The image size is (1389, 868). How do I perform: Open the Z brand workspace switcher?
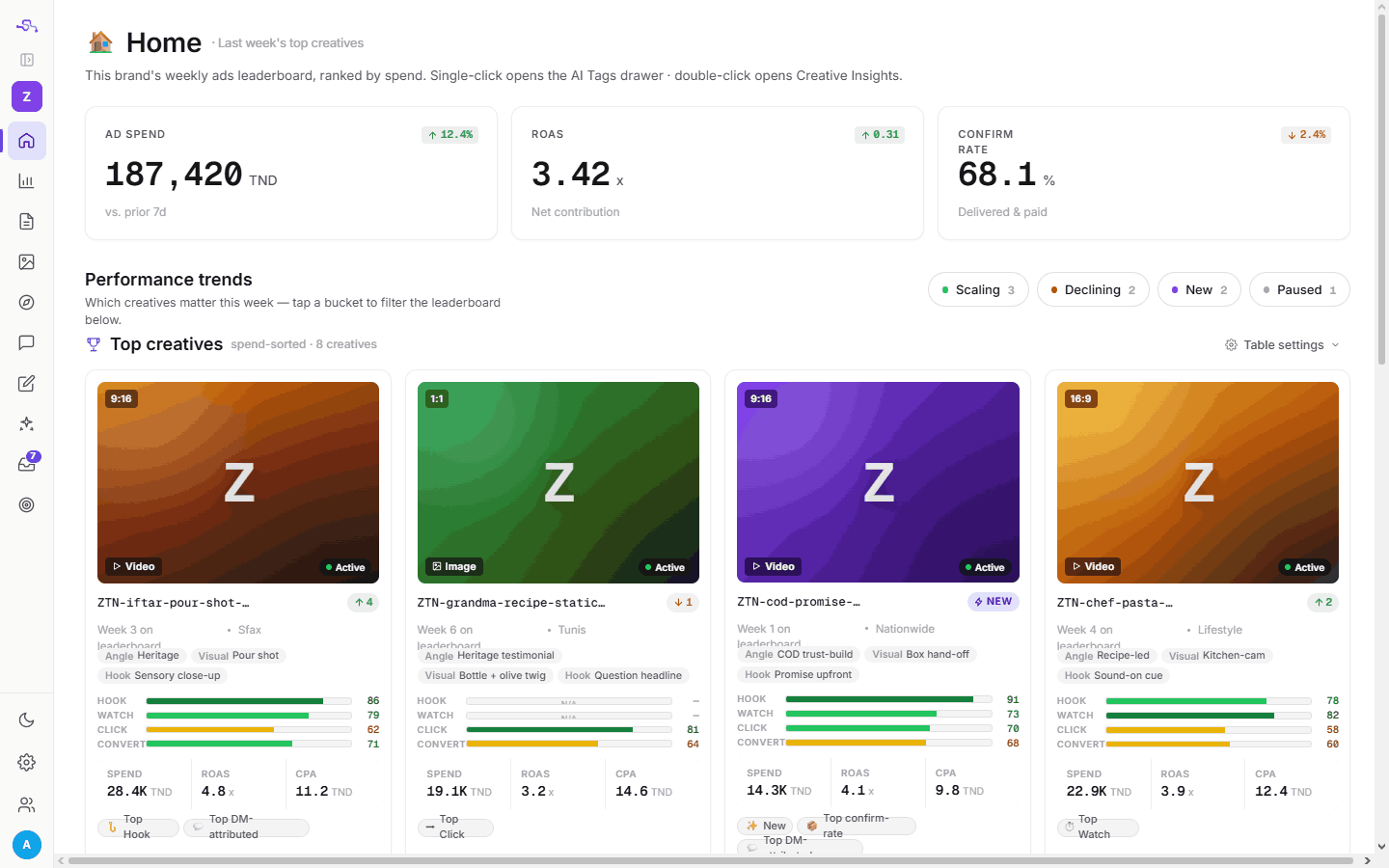[27, 96]
